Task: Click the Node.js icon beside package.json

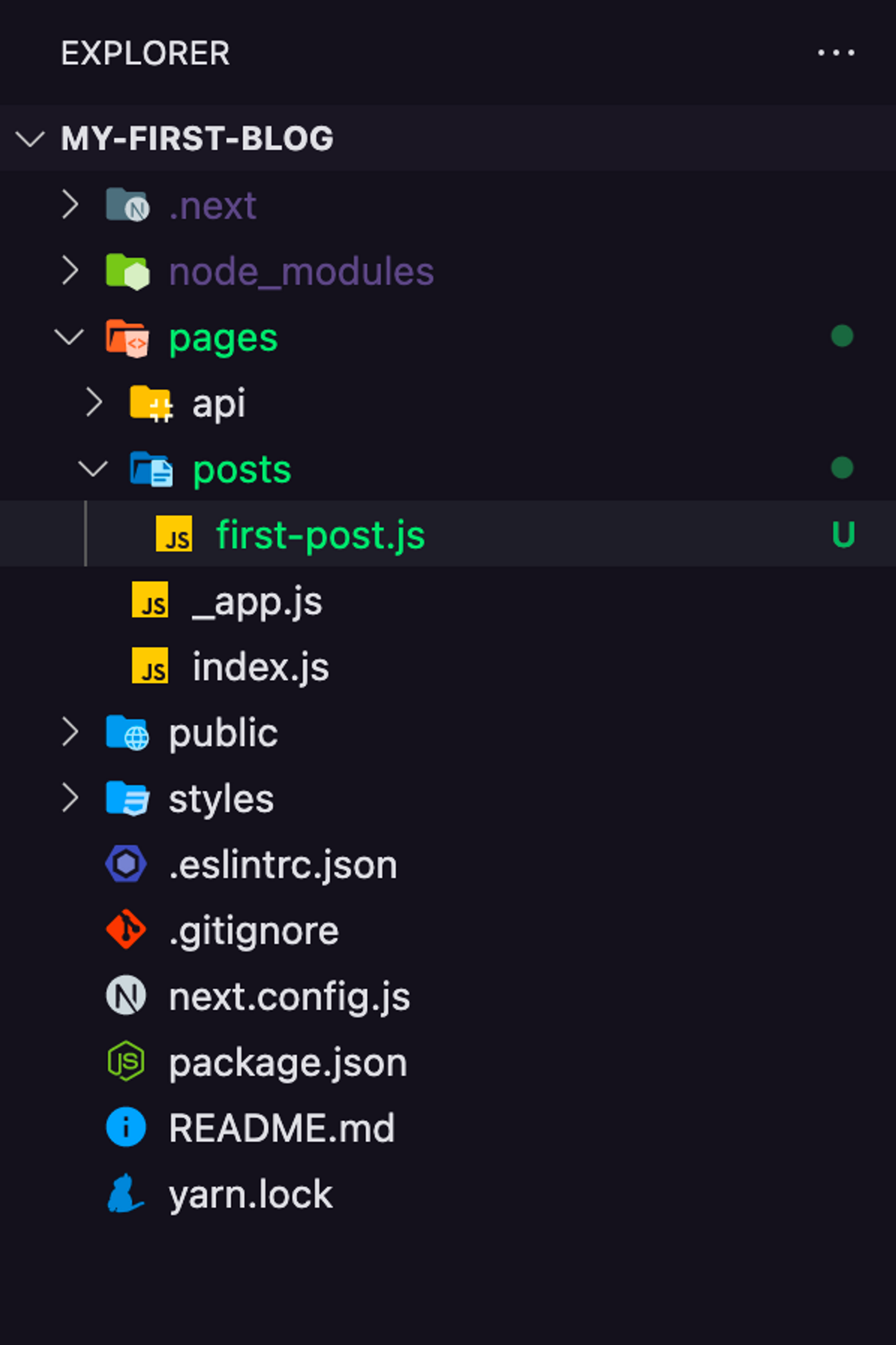Action: click(x=127, y=1061)
